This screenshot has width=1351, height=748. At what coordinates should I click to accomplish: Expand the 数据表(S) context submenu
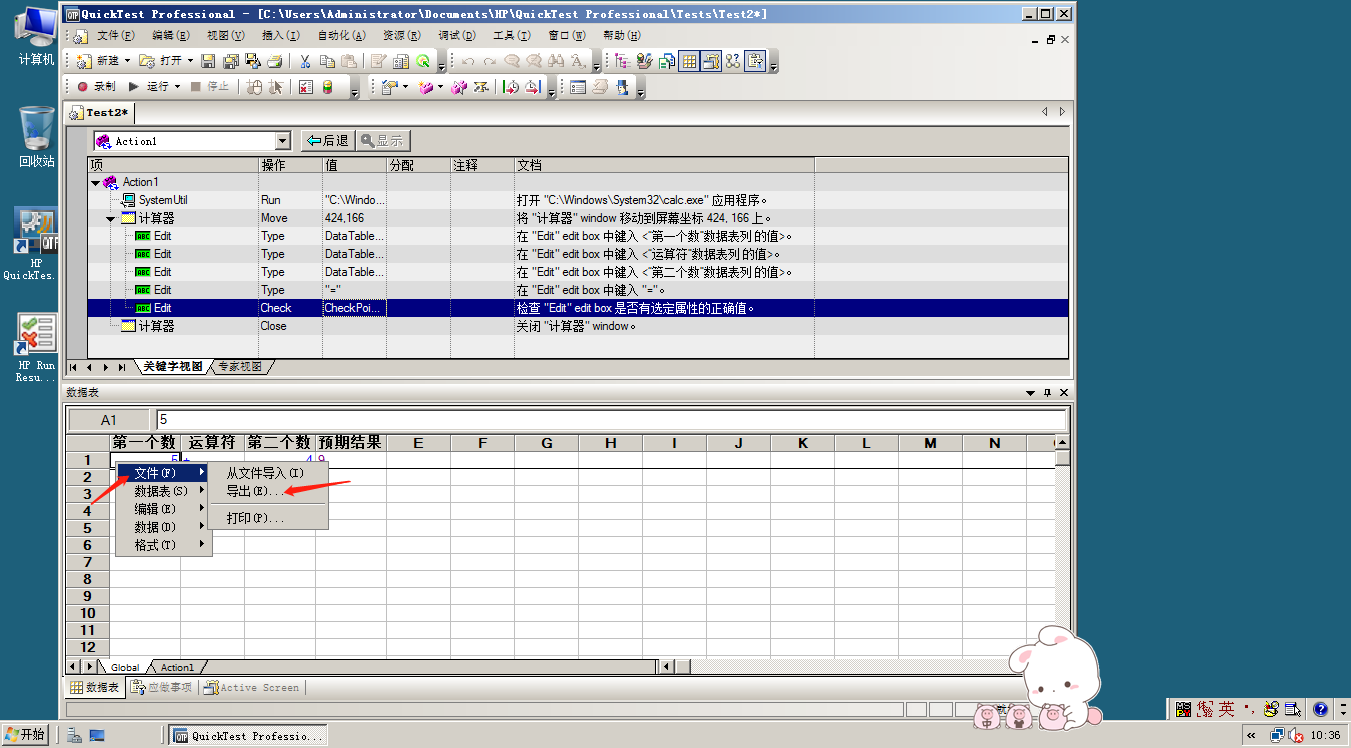pyautogui.click(x=164, y=491)
